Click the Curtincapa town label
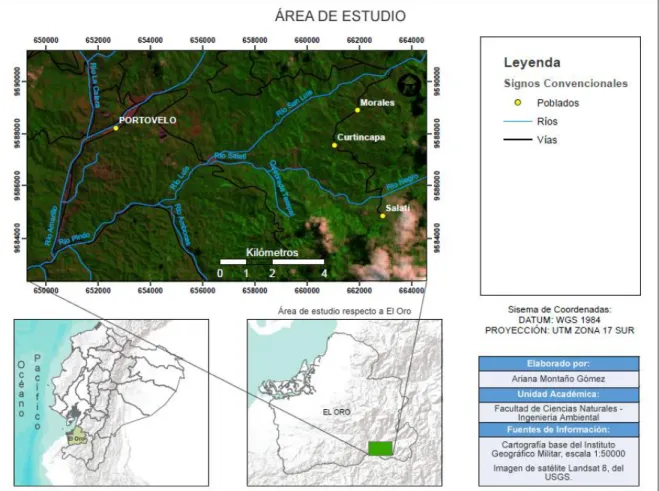The width and height of the screenshot is (659, 491). point(361,137)
